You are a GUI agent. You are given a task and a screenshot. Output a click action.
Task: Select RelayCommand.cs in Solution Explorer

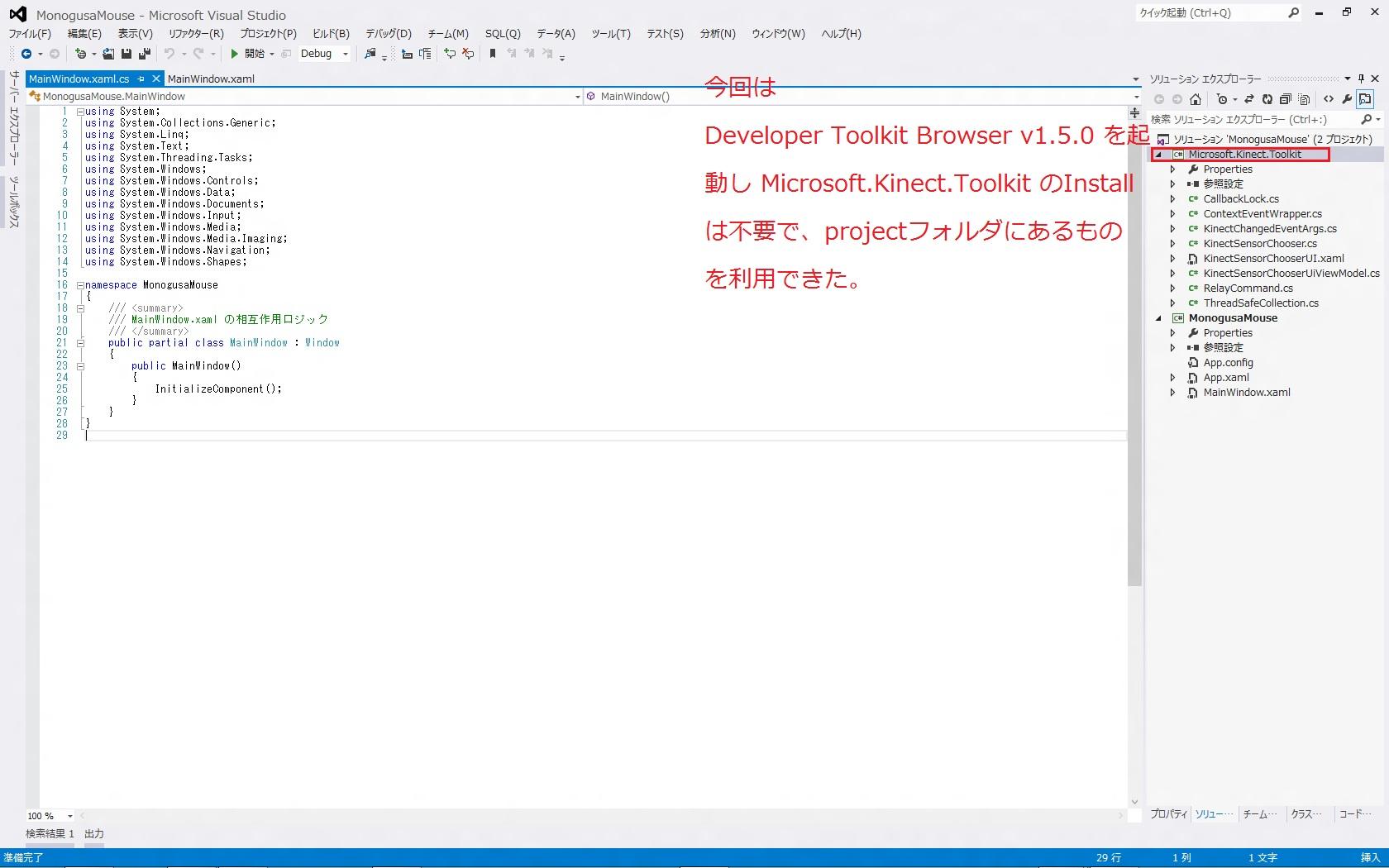coord(1248,289)
